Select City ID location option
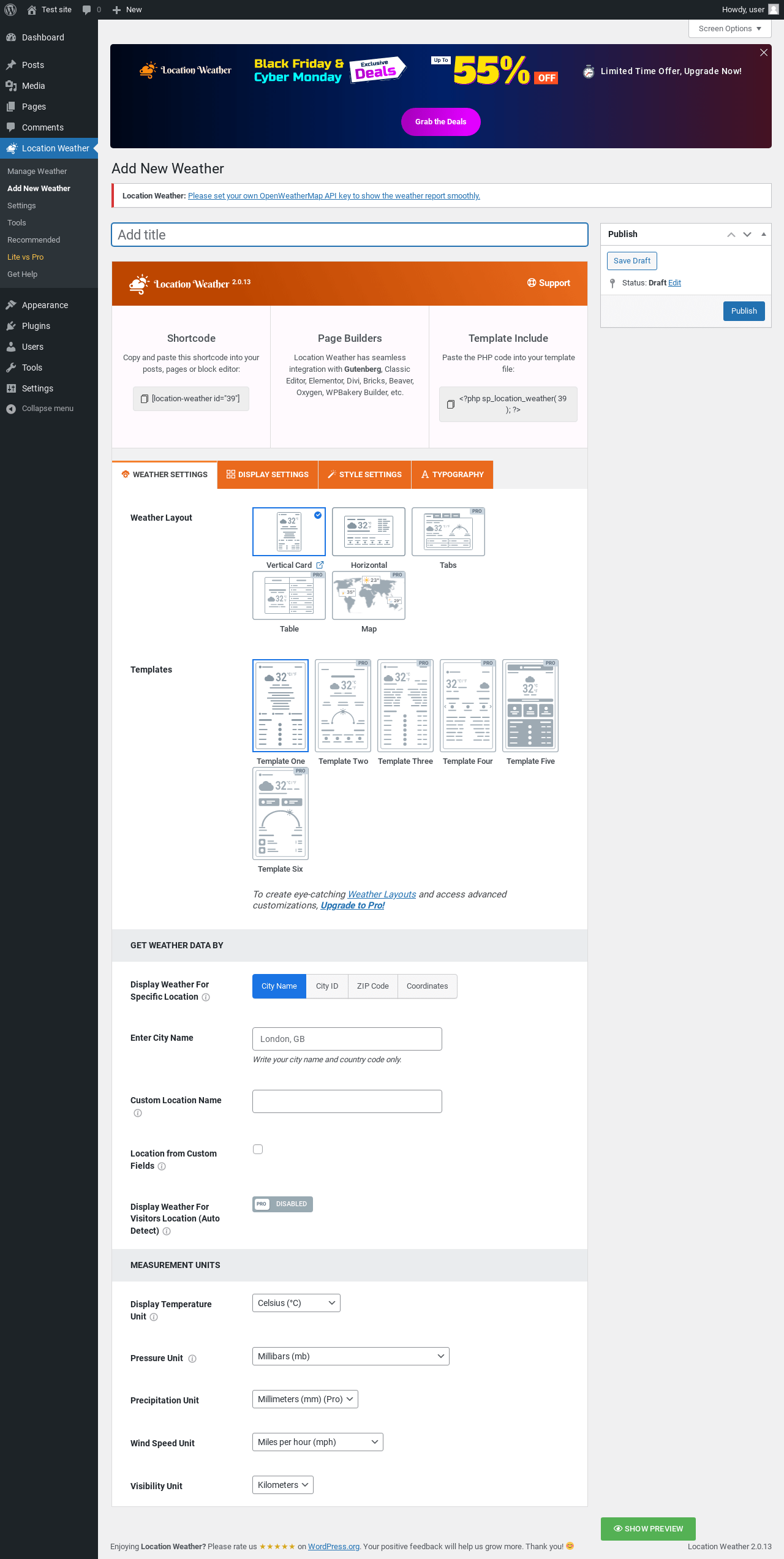Viewport: 784px width, 1559px height. [327, 986]
